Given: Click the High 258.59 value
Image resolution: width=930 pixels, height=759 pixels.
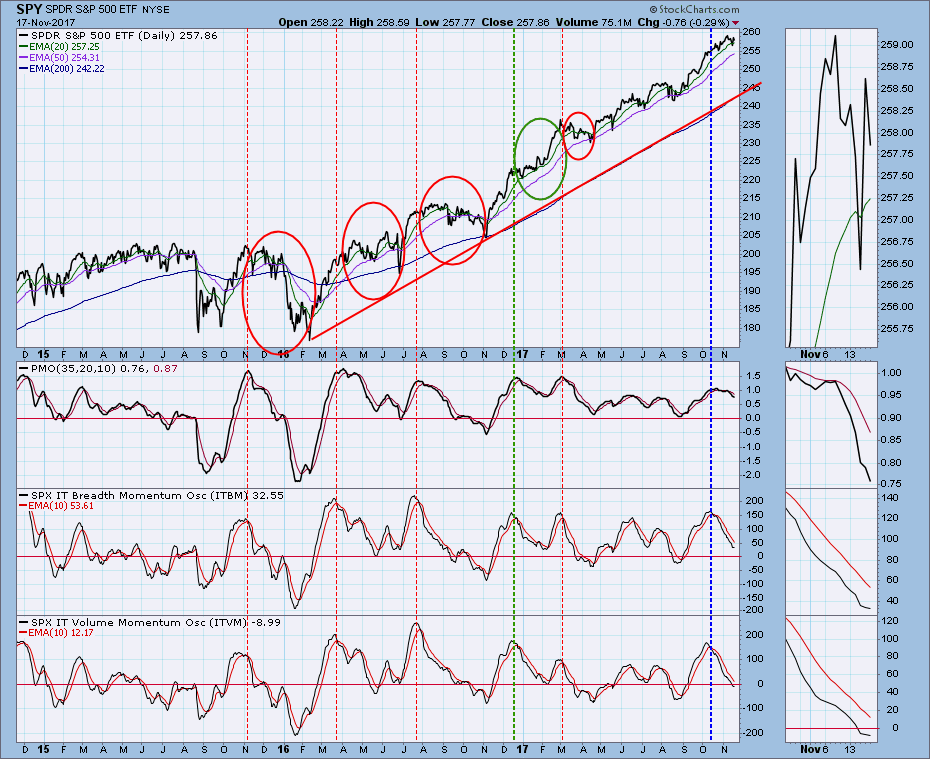Looking at the screenshot, I should (379, 23).
